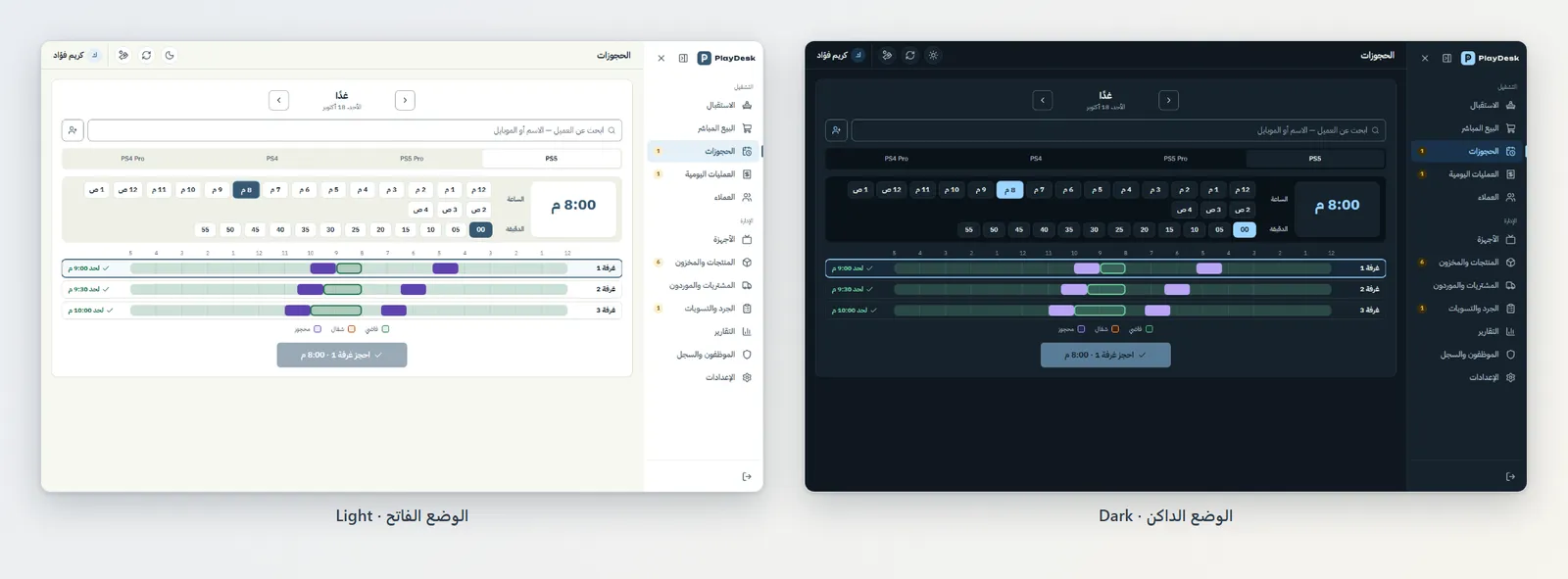The height and width of the screenshot is (579, 1568).
Task: Click the PlayDesk logo in light window
Action: 726,58
